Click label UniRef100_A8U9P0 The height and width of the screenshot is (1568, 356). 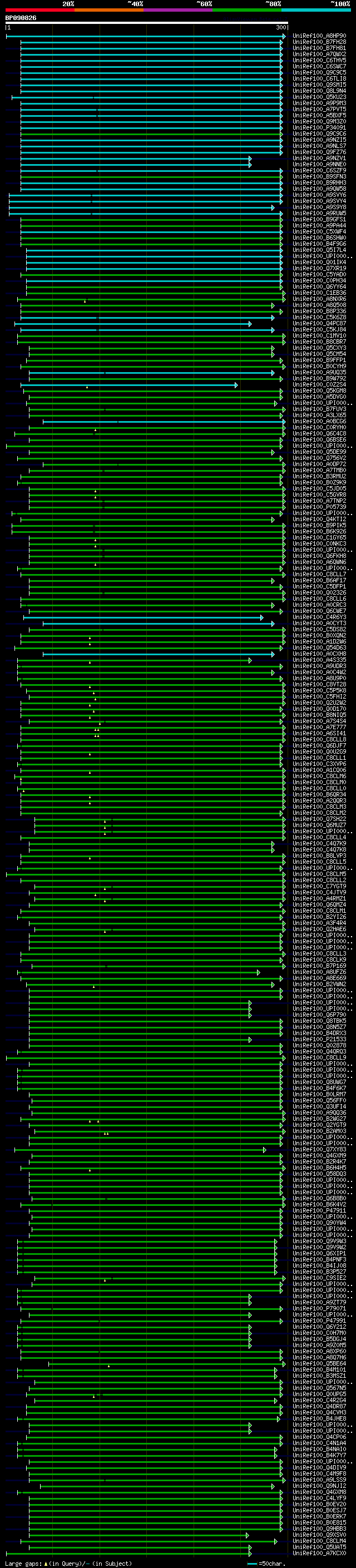pyautogui.click(x=319, y=678)
